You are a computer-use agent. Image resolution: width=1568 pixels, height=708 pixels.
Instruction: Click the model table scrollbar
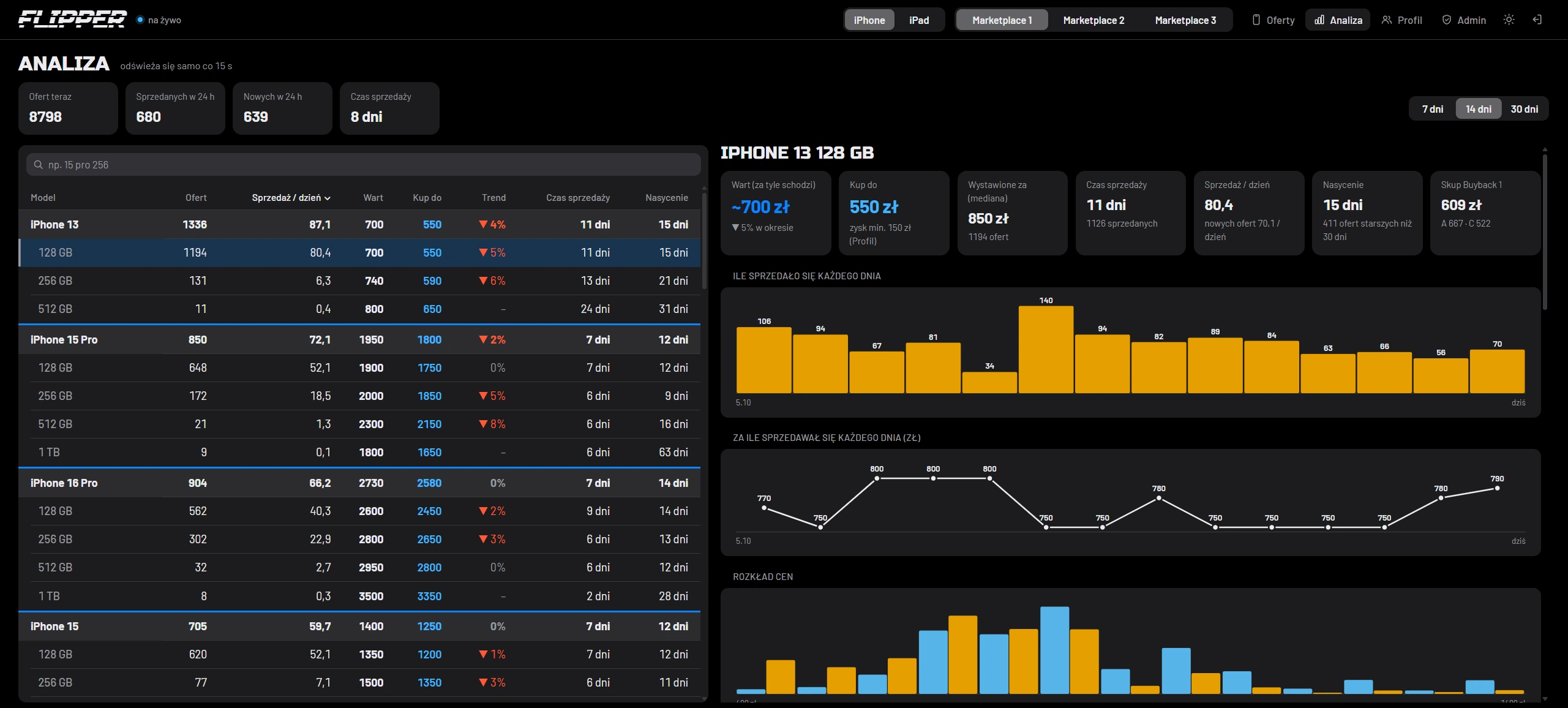coord(704,241)
